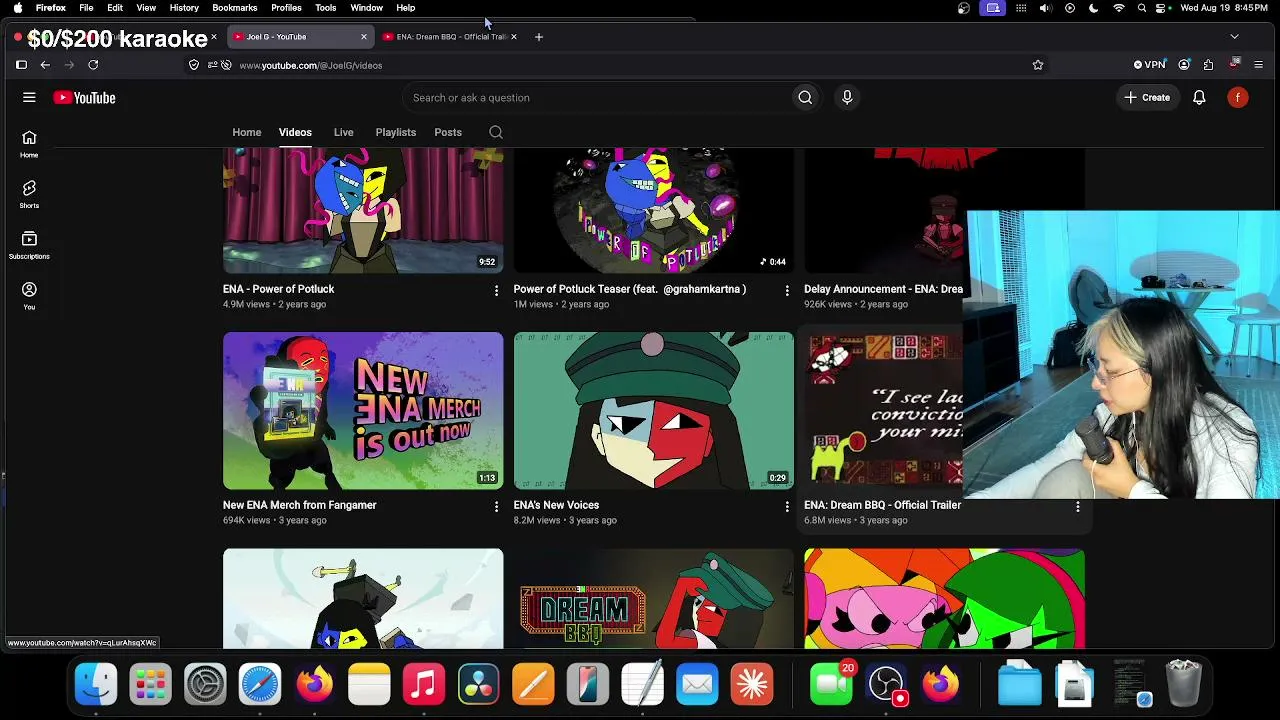Viewport: 1280px width, 720px height.
Task: Open the Firefox extensions menu
Action: point(1208,65)
